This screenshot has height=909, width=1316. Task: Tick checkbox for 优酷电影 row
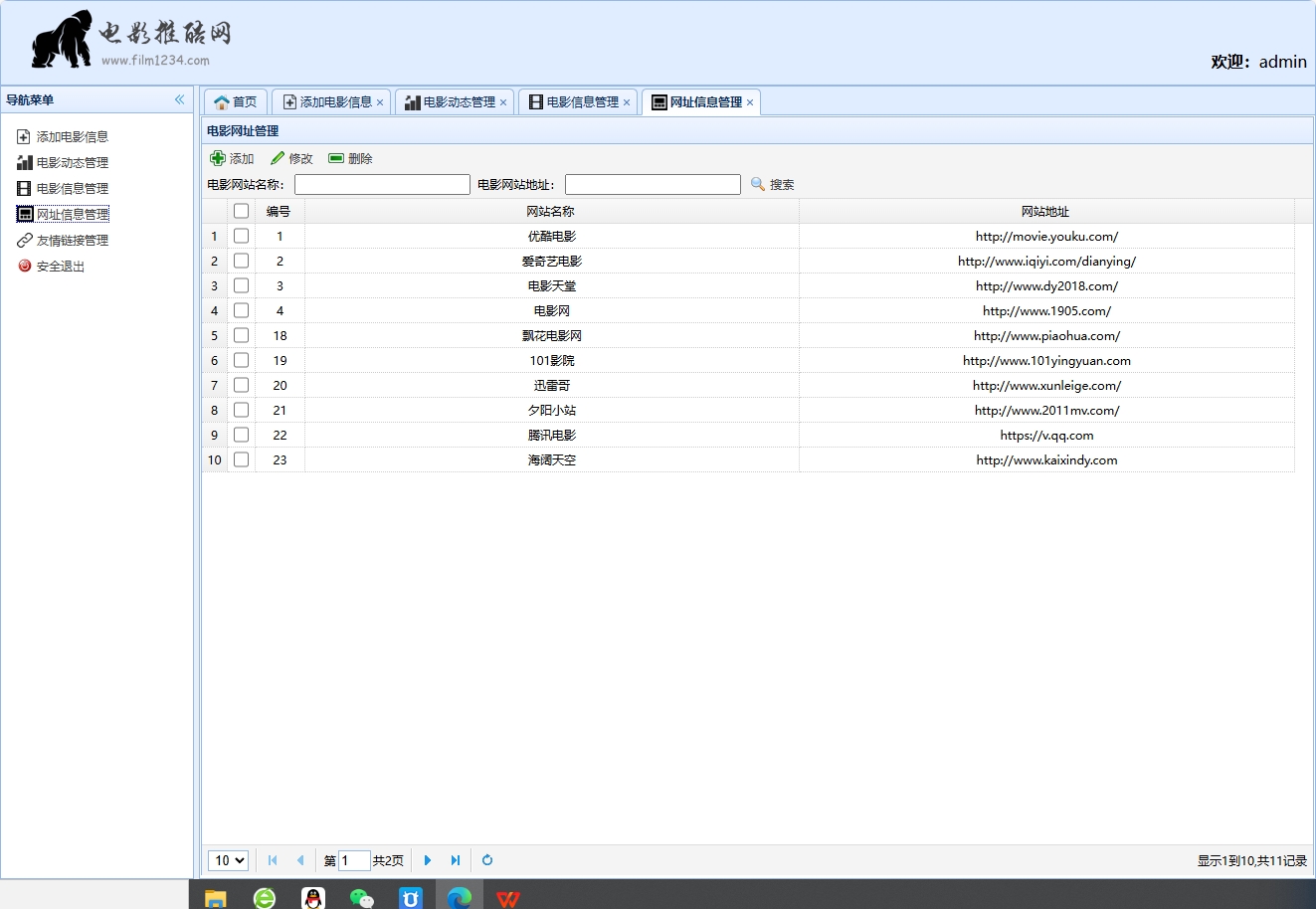coord(241,236)
